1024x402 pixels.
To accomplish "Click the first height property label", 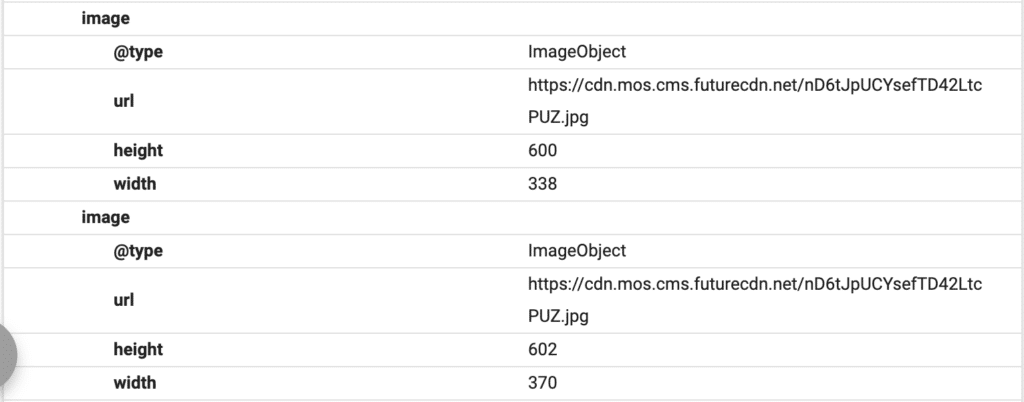I will pos(138,151).
